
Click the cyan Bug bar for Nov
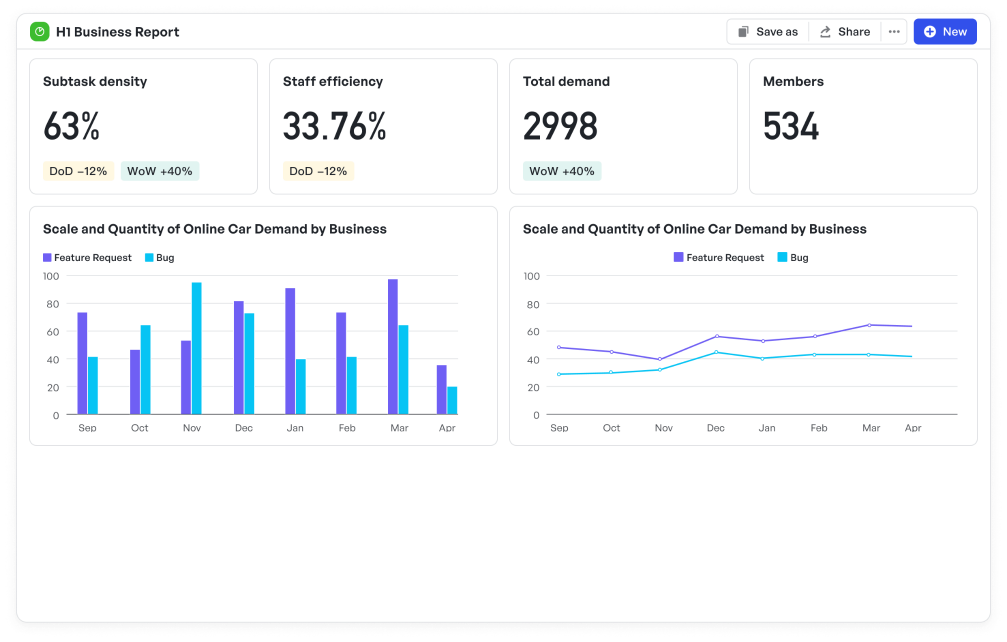pyautogui.click(x=197, y=348)
